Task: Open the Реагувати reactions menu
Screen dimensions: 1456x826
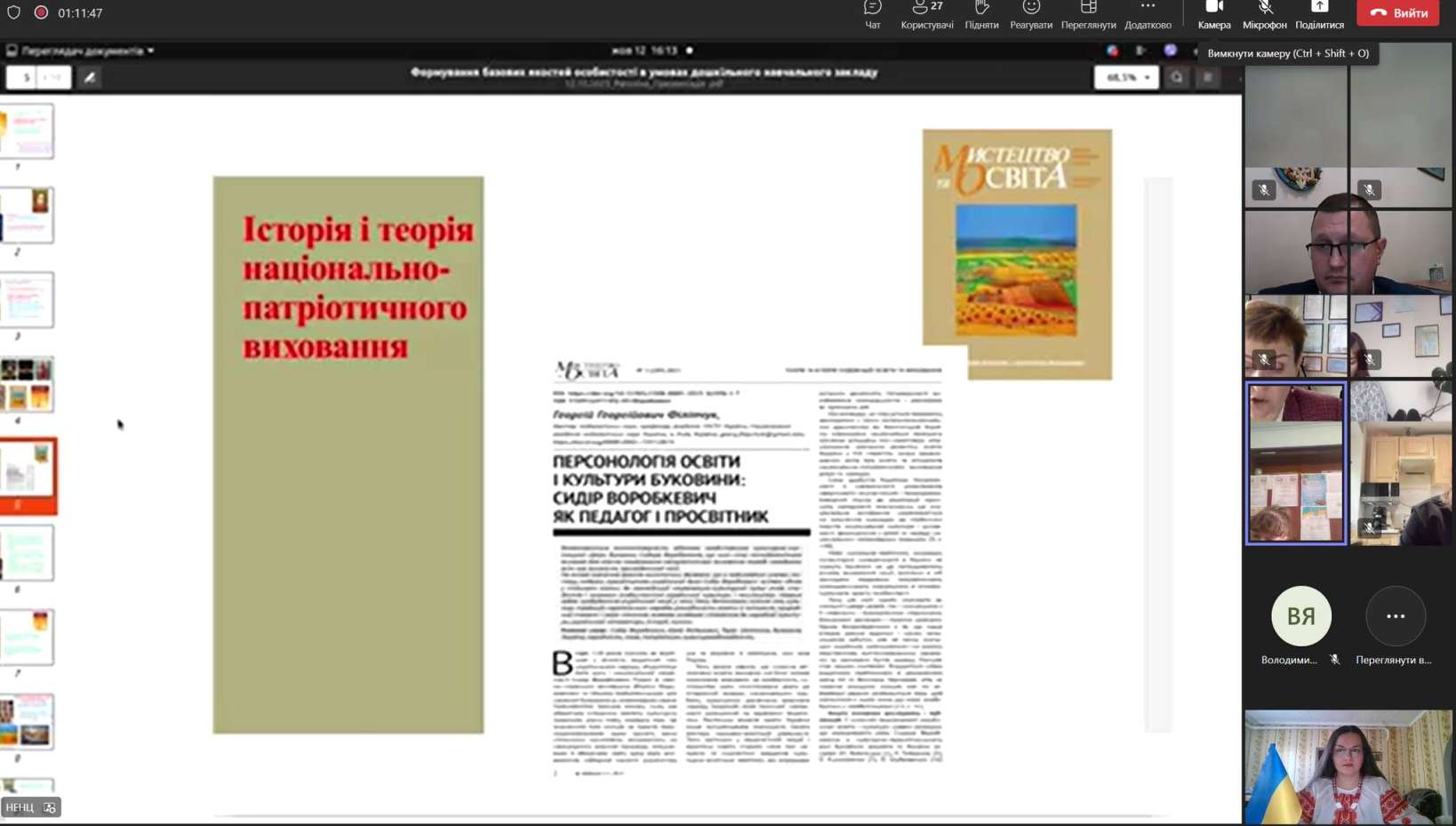Action: (1031, 15)
